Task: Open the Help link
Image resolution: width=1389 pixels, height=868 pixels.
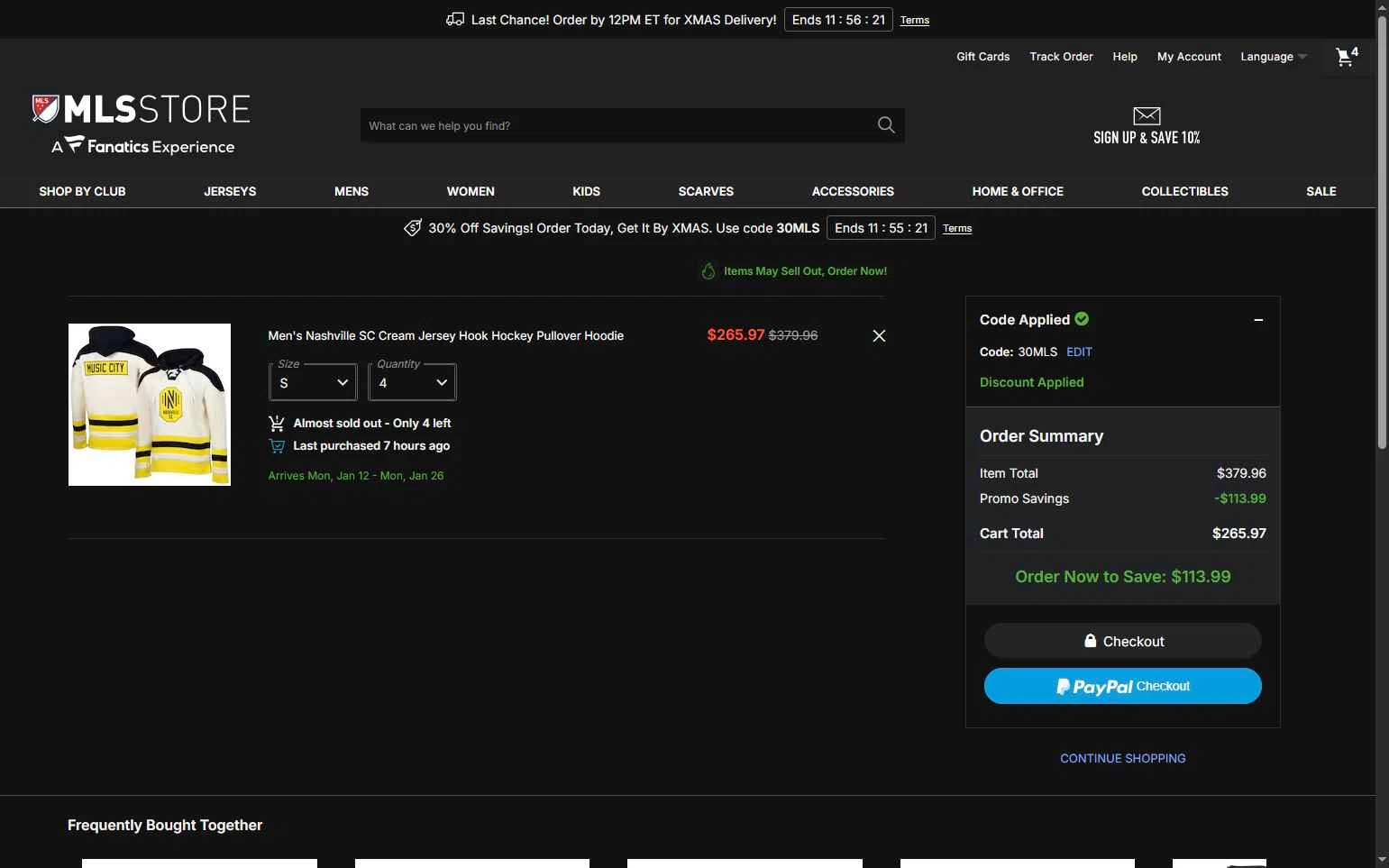Action: [x=1125, y=57]
